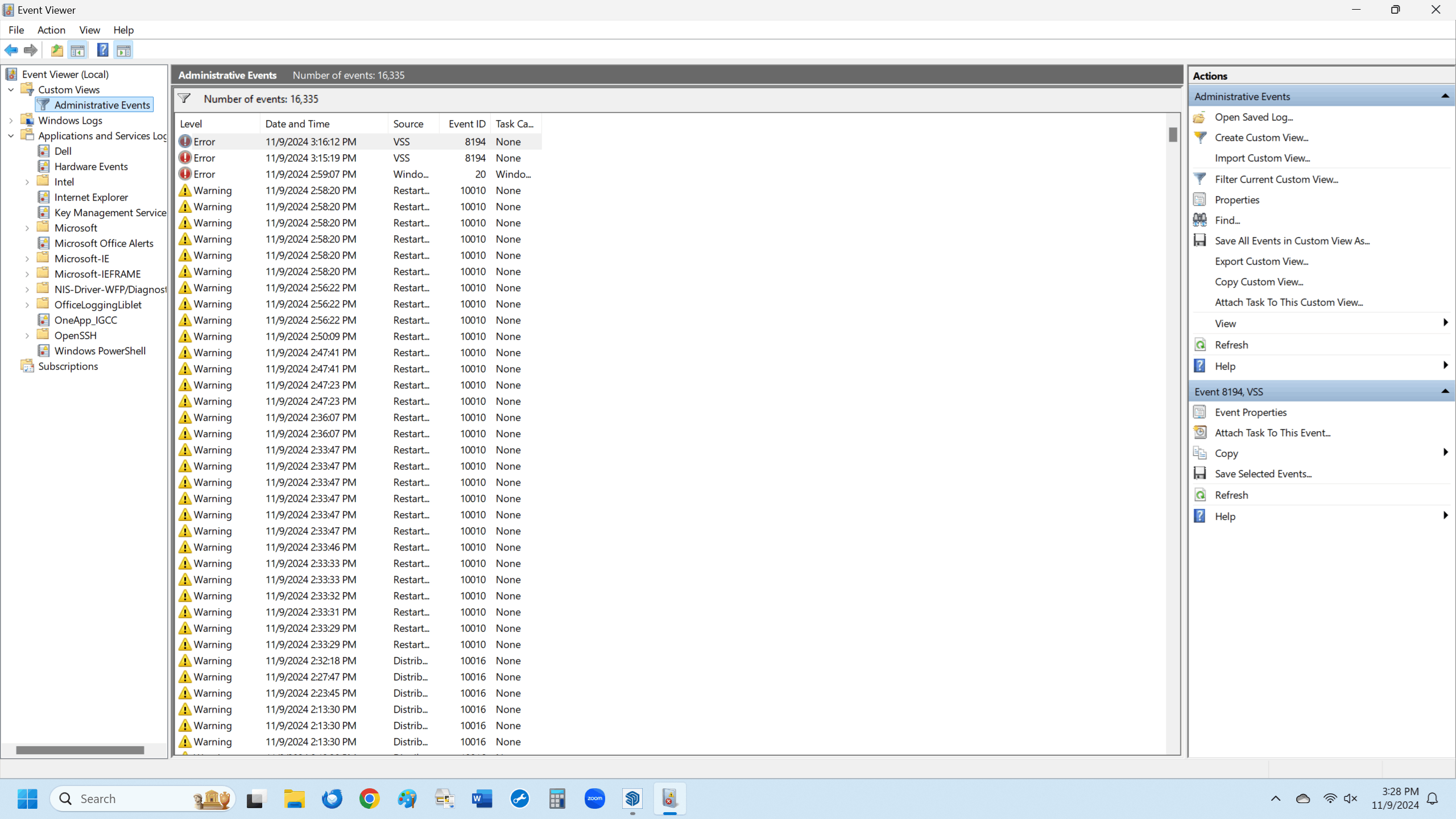Image resolution: width=1456 pixels, height=819 pixels.
Task: Collapse the Custom Views tree node
Action: click(11, 90)
